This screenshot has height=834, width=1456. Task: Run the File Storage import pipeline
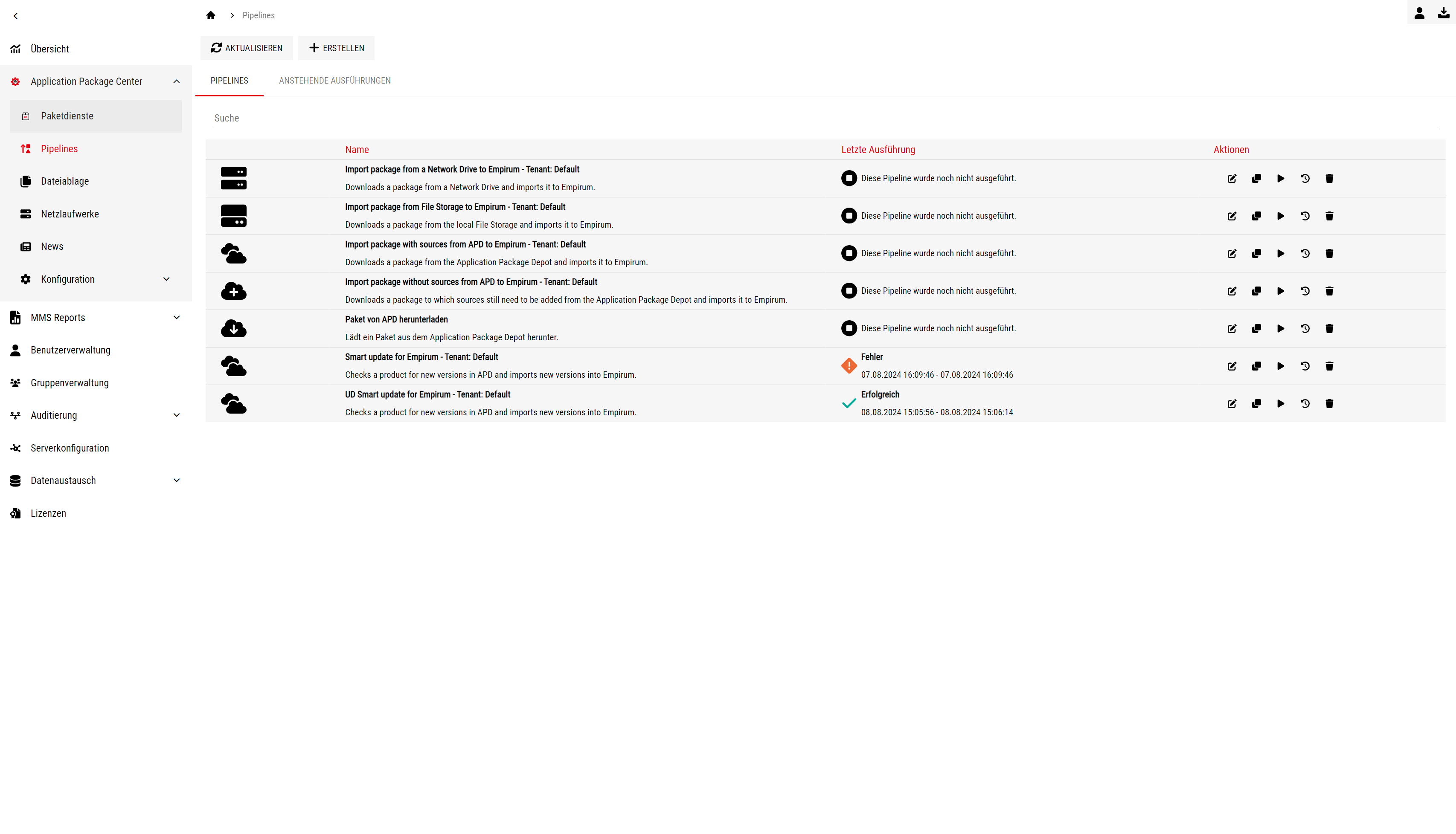coord(1280,216)
